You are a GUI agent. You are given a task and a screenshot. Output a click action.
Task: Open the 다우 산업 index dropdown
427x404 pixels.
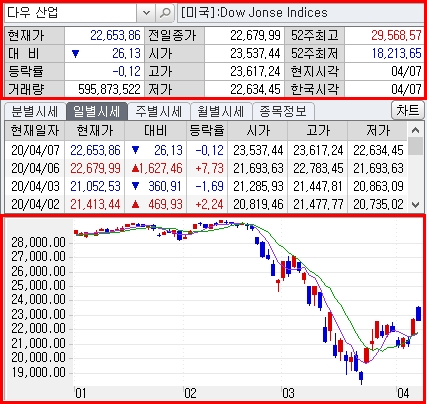click(x=146, y=13)
